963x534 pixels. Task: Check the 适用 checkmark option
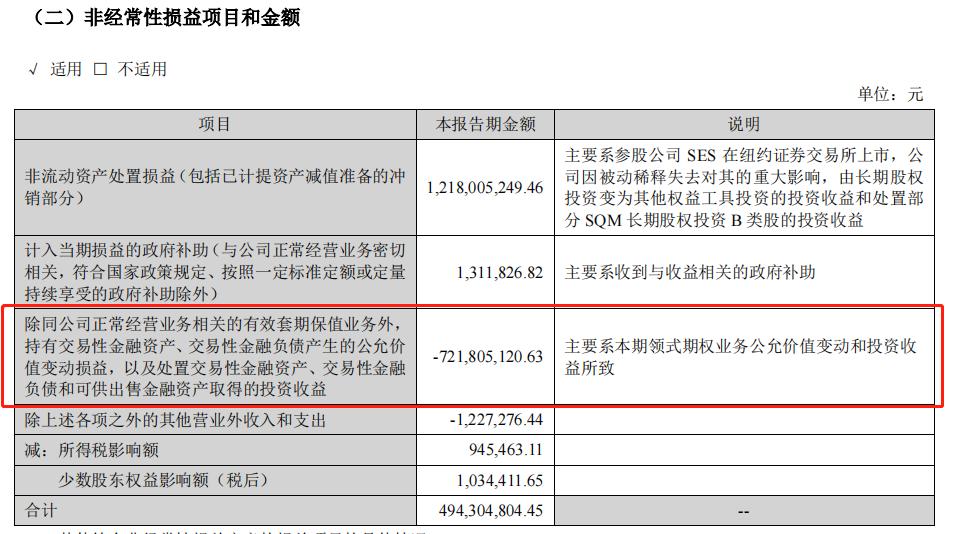tap(34, 69)
